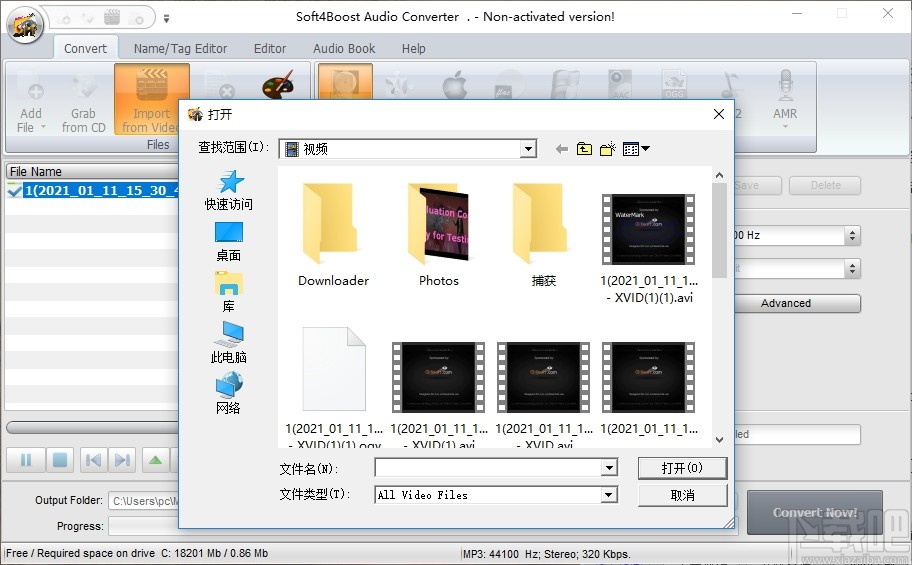
Task: Click the Convert Now! button
Action: pyautogui.click(x=814, y=512)
